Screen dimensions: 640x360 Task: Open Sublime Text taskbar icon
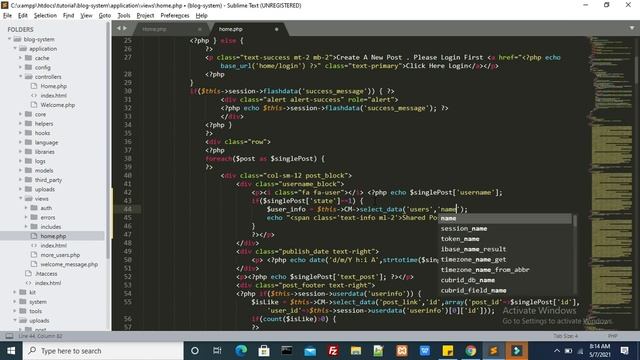click(493, 351)
